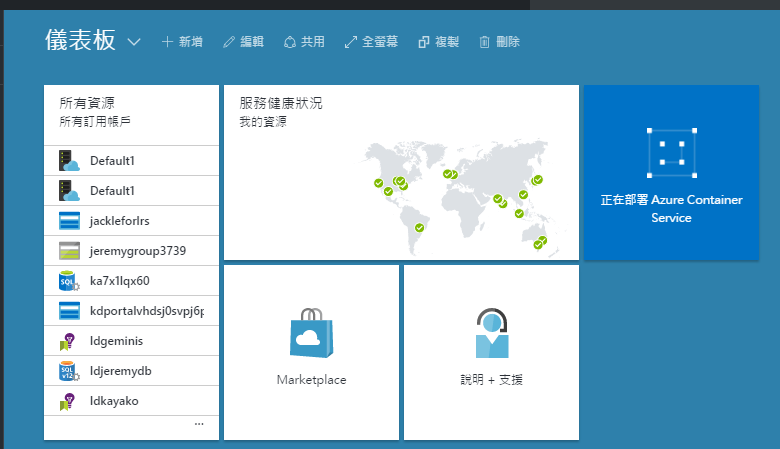
Task: Click the health checkmark over South America
Action: (x=419, y=228)
